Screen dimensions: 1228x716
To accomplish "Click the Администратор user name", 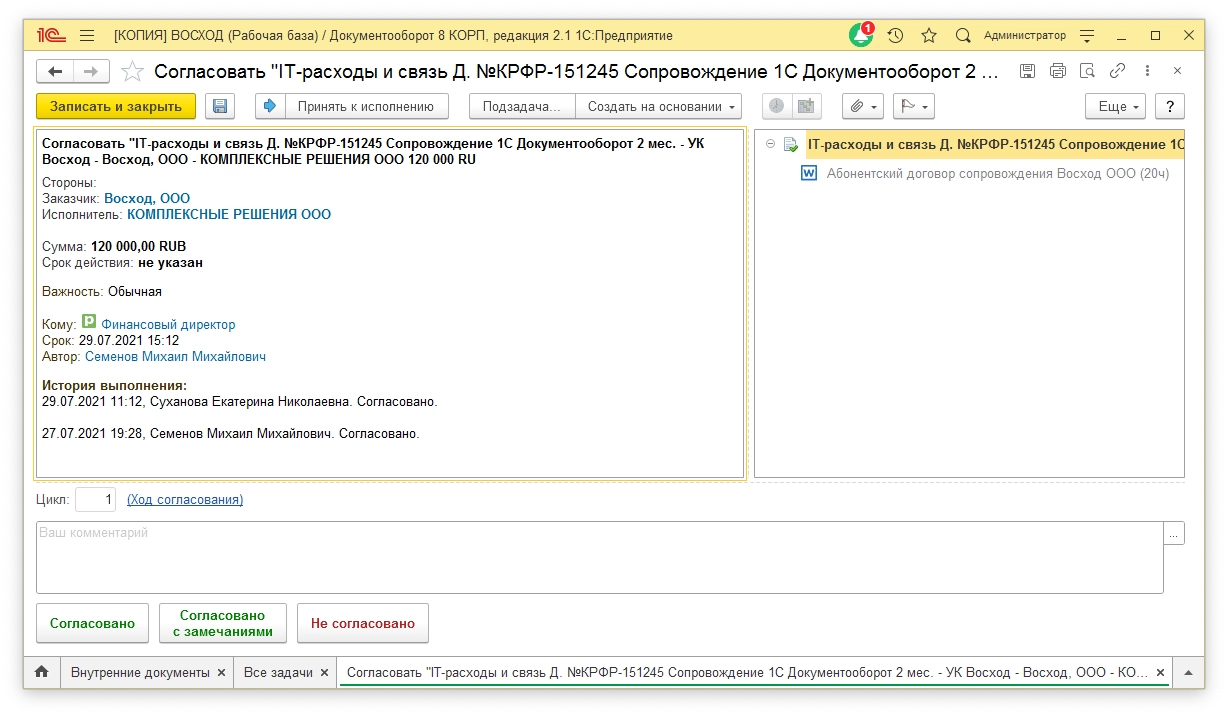I will (1025, 35).
